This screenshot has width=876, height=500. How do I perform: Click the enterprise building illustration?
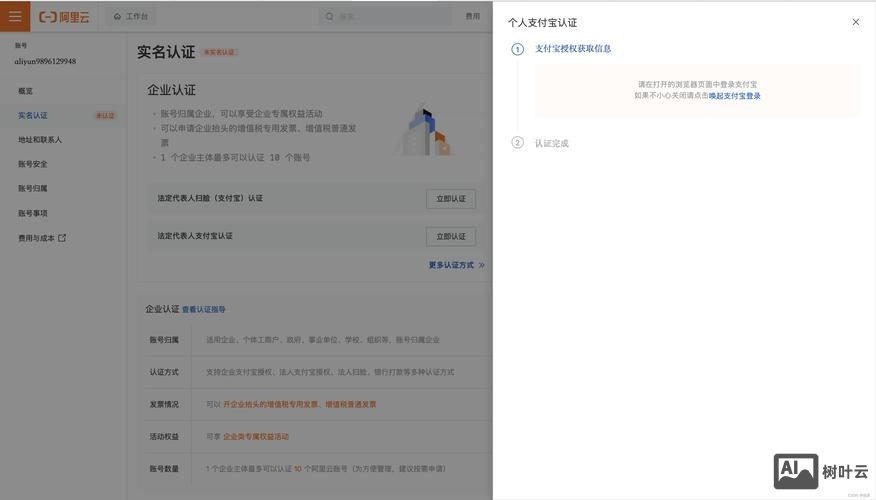(425, 130)
